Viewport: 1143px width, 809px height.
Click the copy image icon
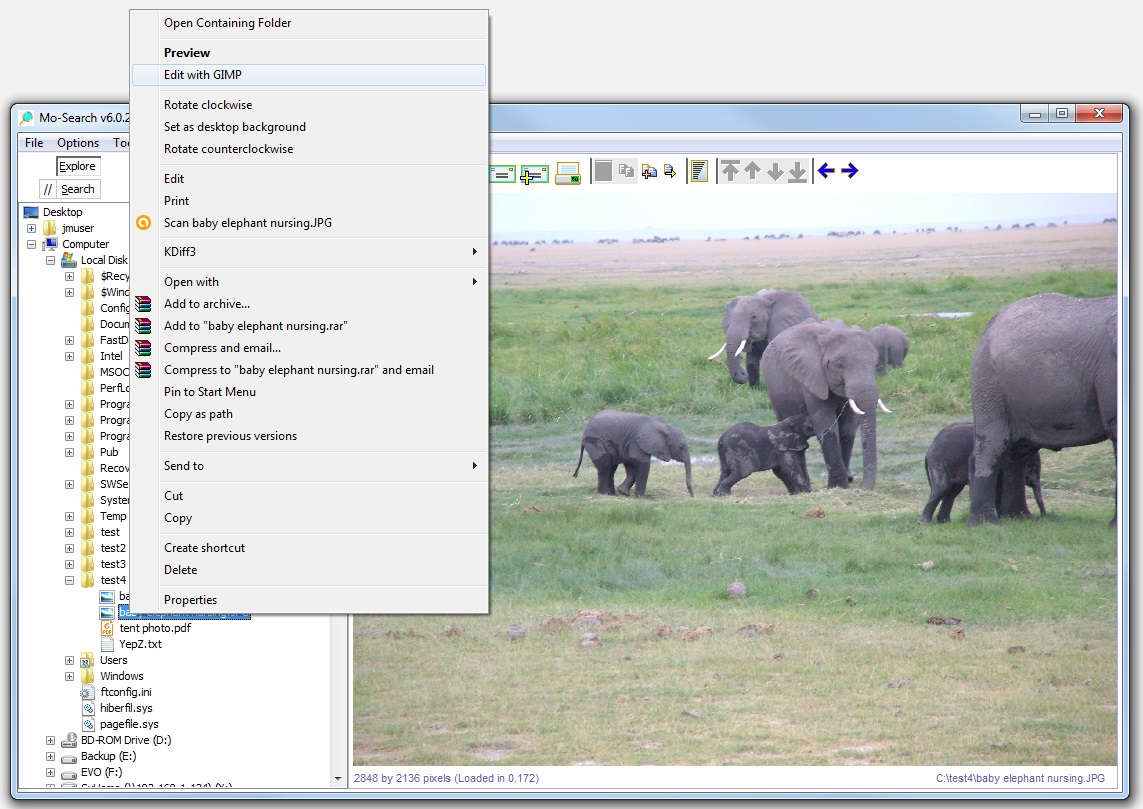coord(628,171)
